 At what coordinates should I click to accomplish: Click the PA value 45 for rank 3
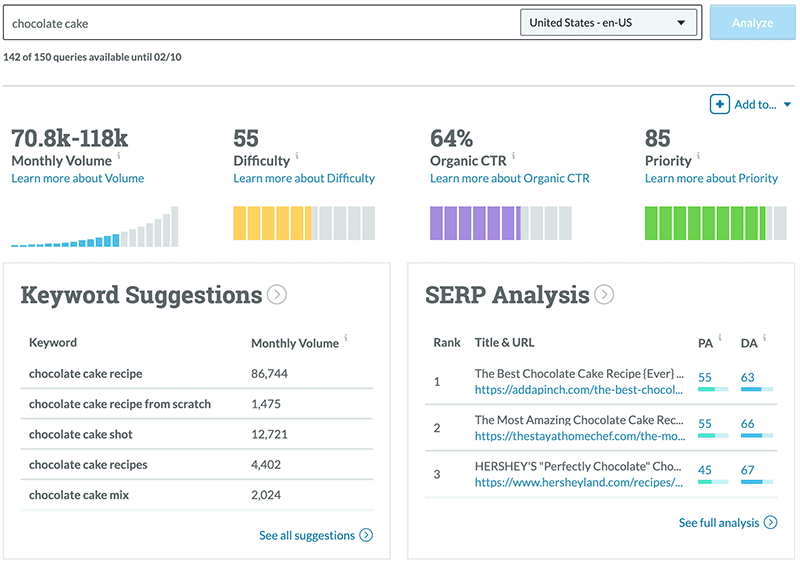coord(705,470)
